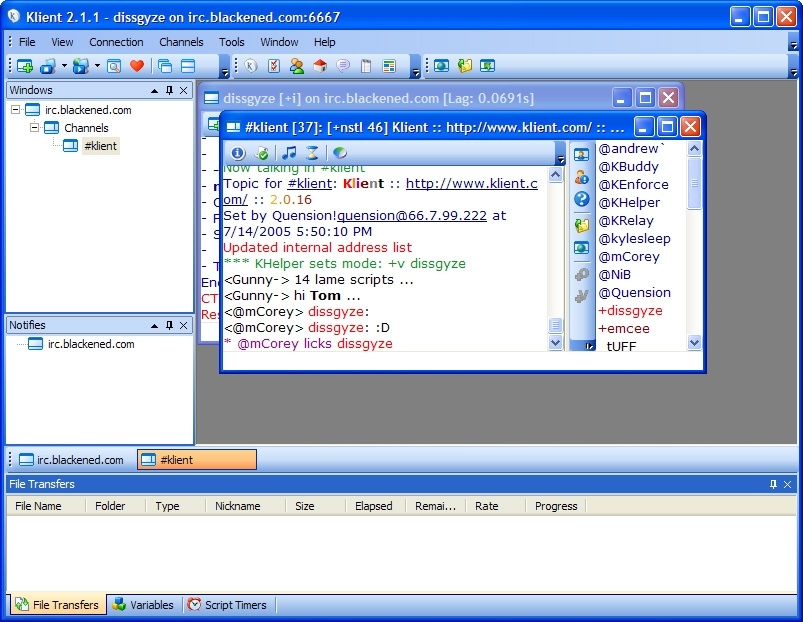Open the Notifies panel triangle menu arrow
Image resolution: width=803 pixels, height=622 pixels.
click(x=154, y=326)
